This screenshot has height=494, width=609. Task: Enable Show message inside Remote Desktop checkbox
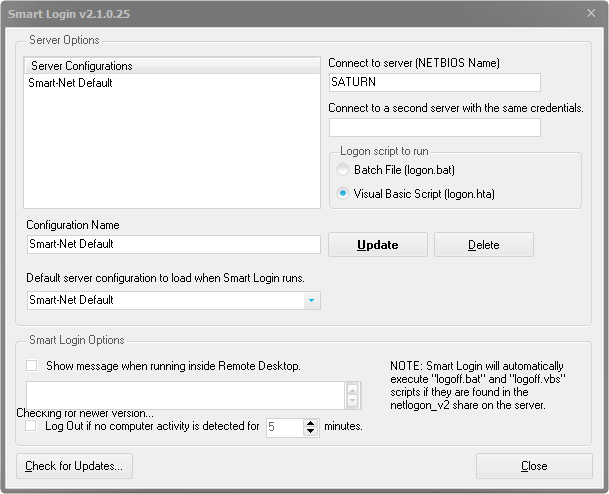pyautogui.click(x=31, y=365)
